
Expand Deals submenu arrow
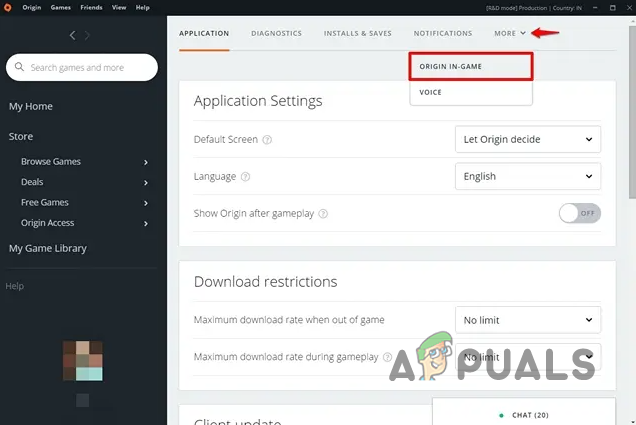pyautogui.click(x=146, y=183)
